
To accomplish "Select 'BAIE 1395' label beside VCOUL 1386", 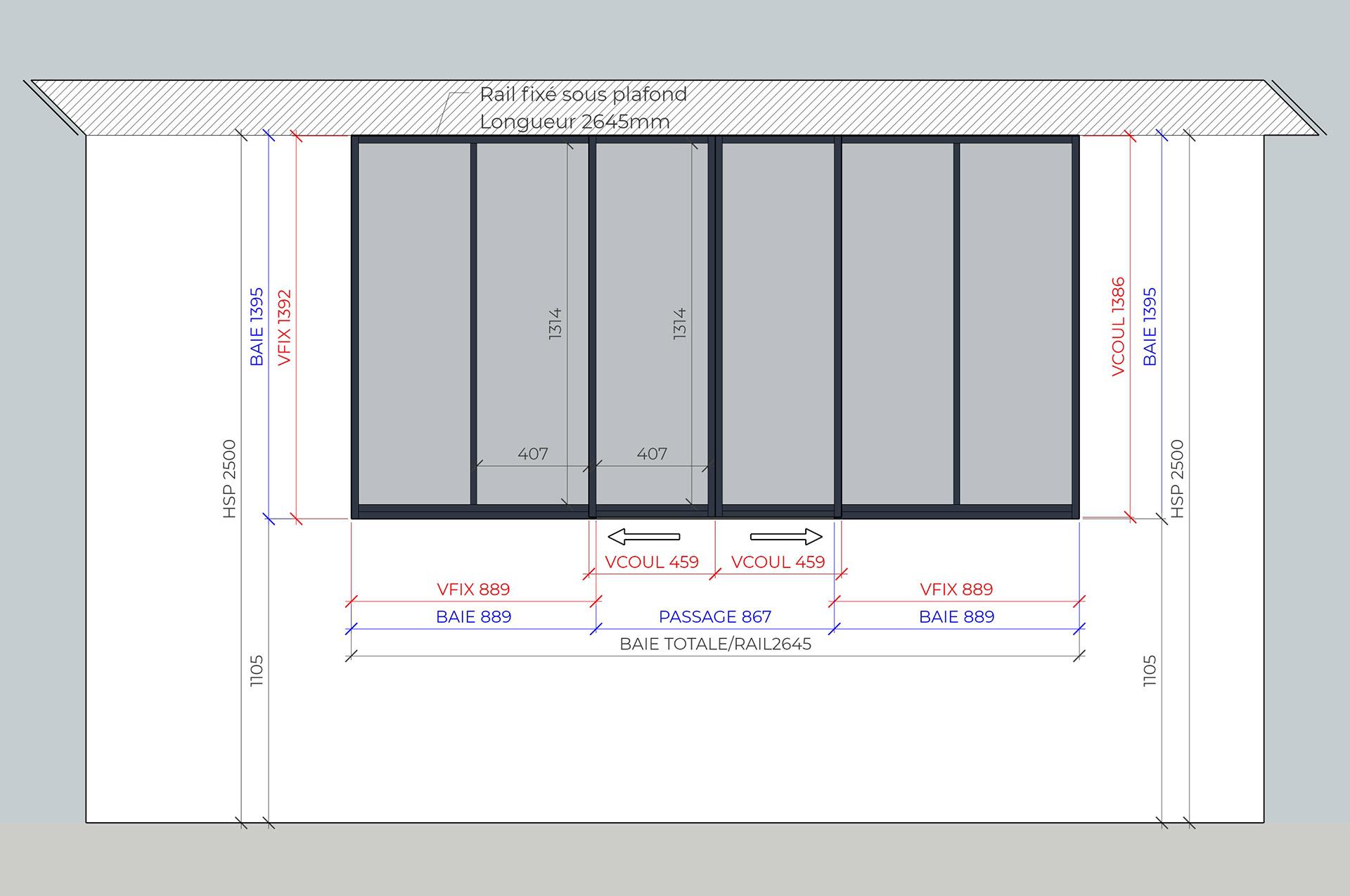I will click(1150, 327).
